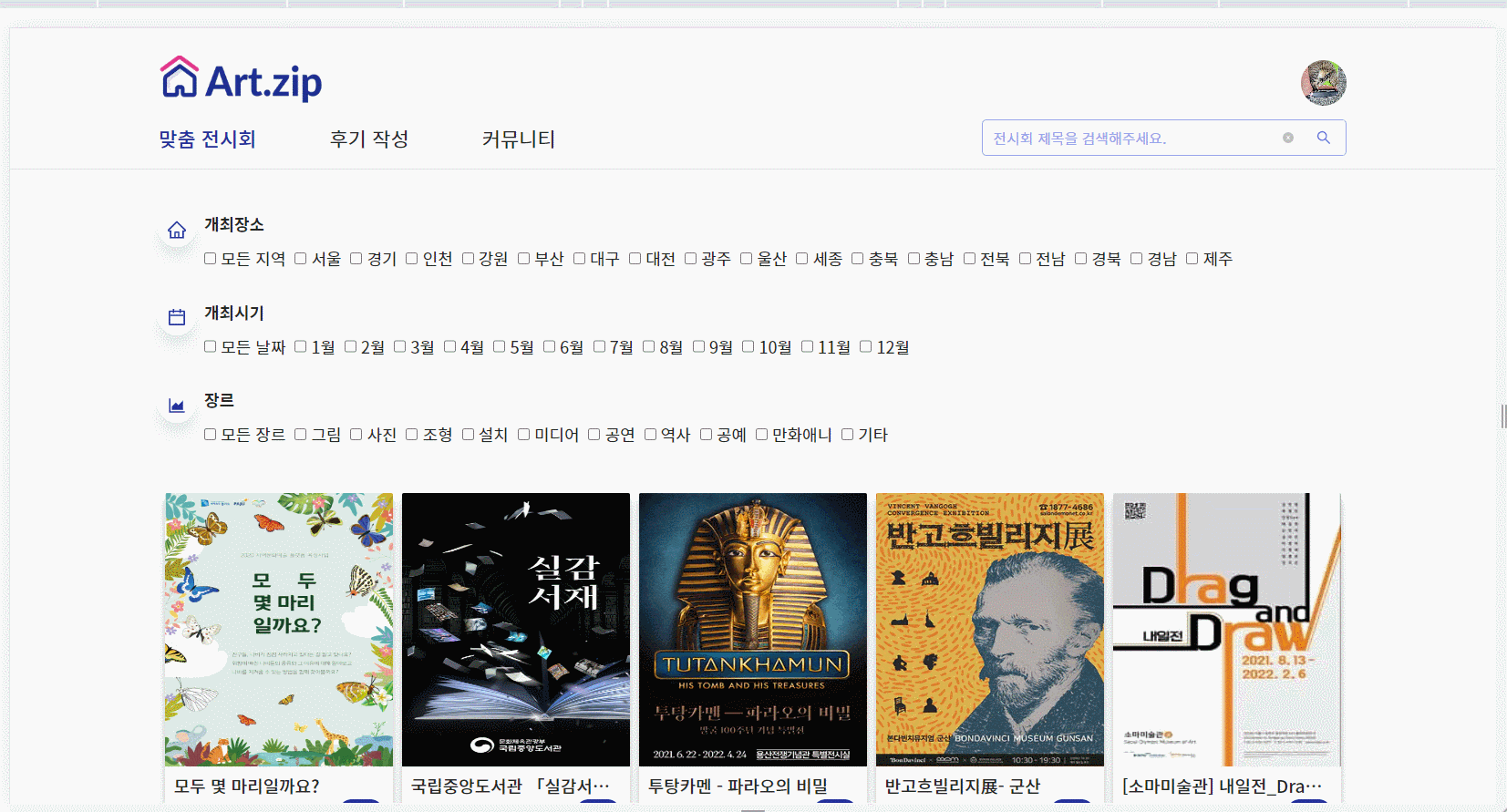Tick the 광주 region checkbox
The height and width of the screenshot is (812, 1507).
point(691,259)
